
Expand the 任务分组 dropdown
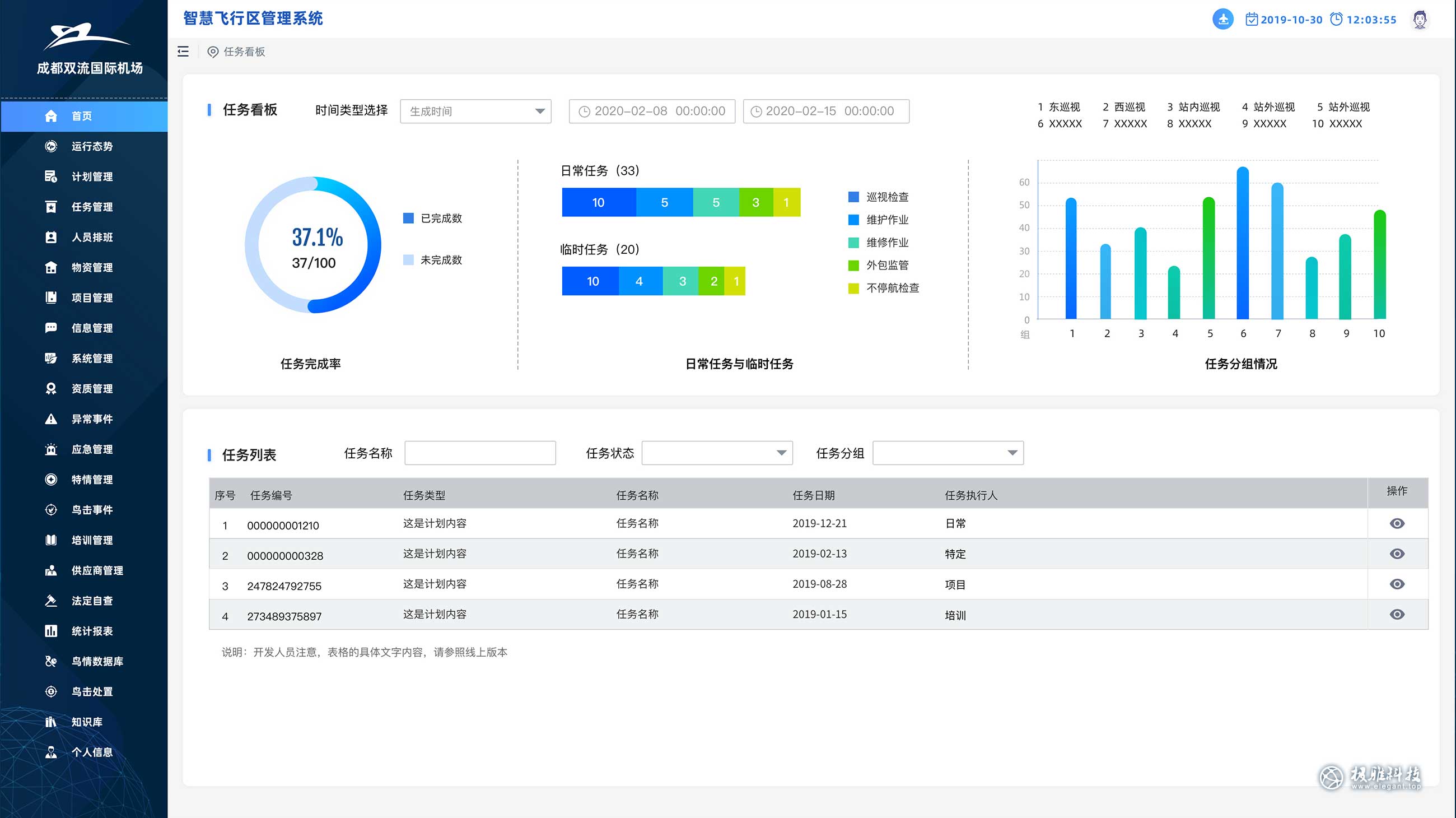[948, 453]
